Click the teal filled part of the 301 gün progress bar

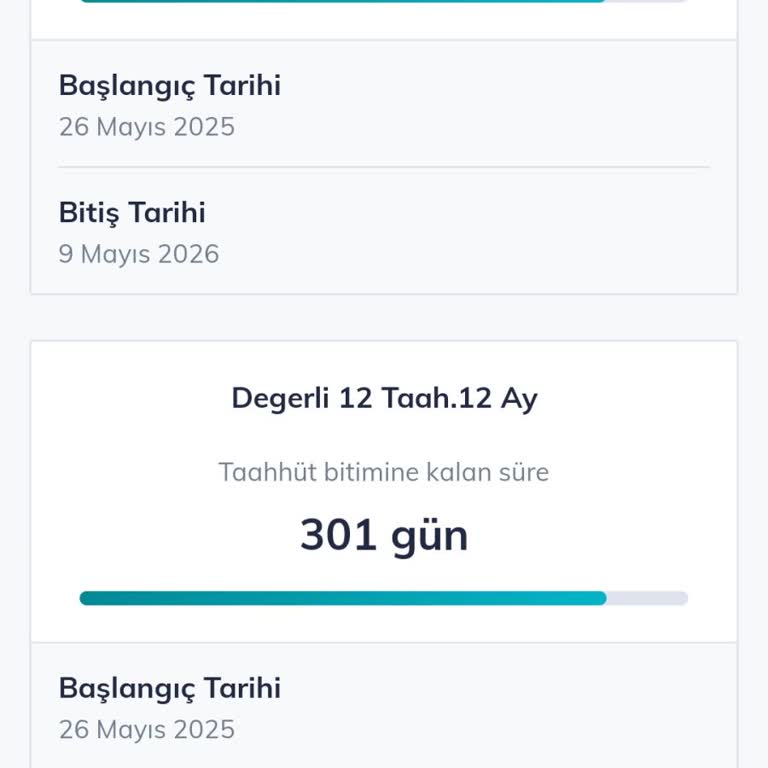342,598
